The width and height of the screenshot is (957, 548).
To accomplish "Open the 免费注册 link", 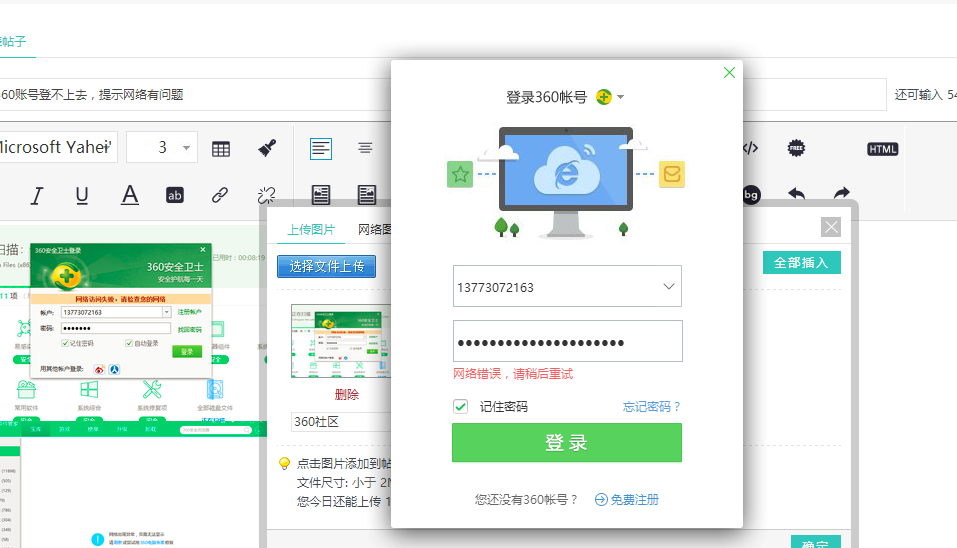I will (x=635, y=500).
